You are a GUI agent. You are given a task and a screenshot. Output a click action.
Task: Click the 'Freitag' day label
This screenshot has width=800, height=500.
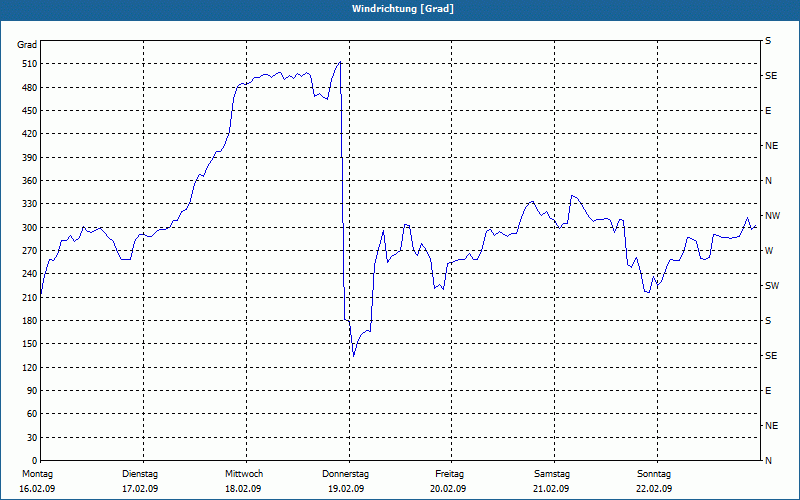coord(449,474)
